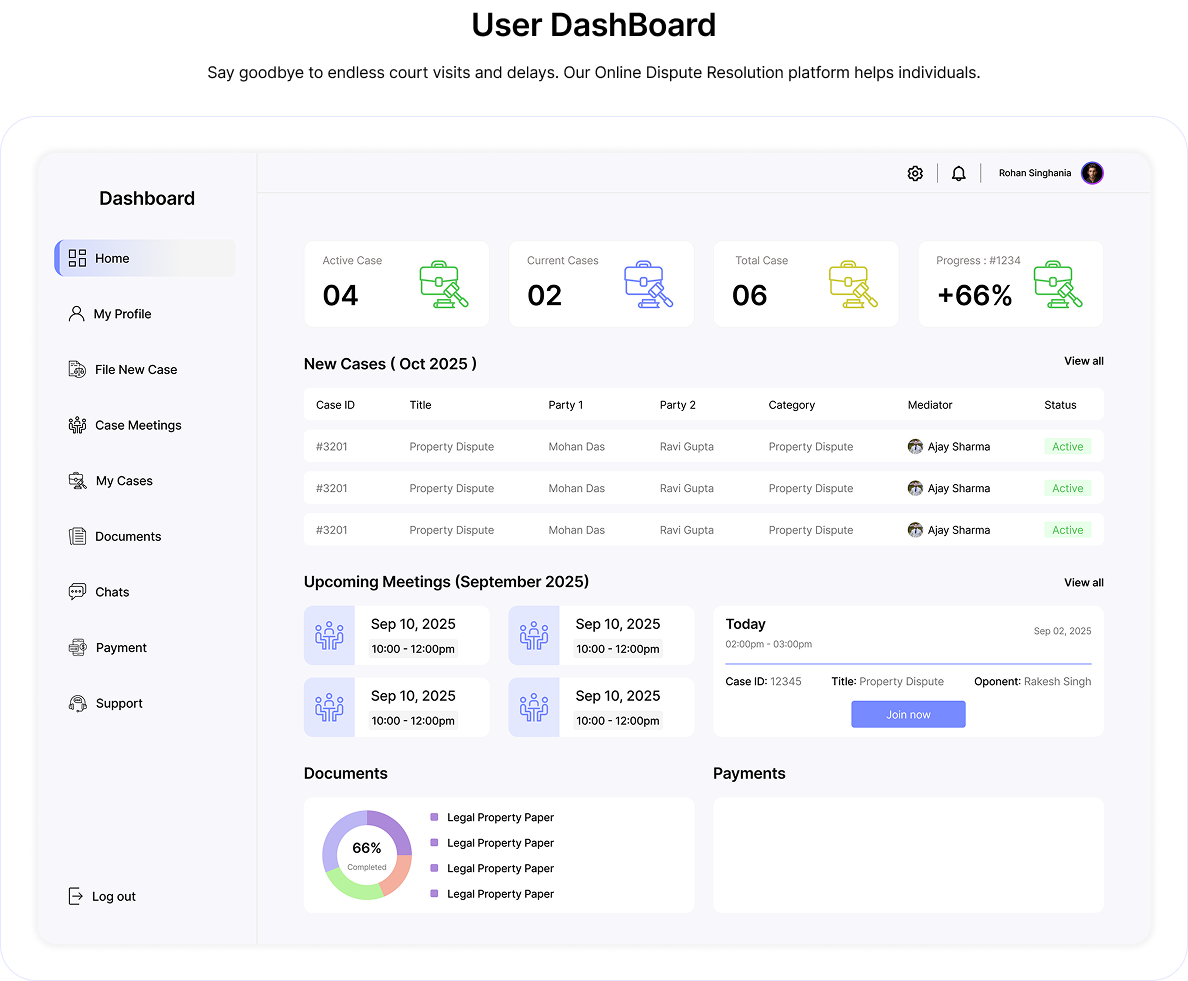Click the notification bell icon
Image resolution: width=1188 pixels, height=981 pixels.
(958, 173)
